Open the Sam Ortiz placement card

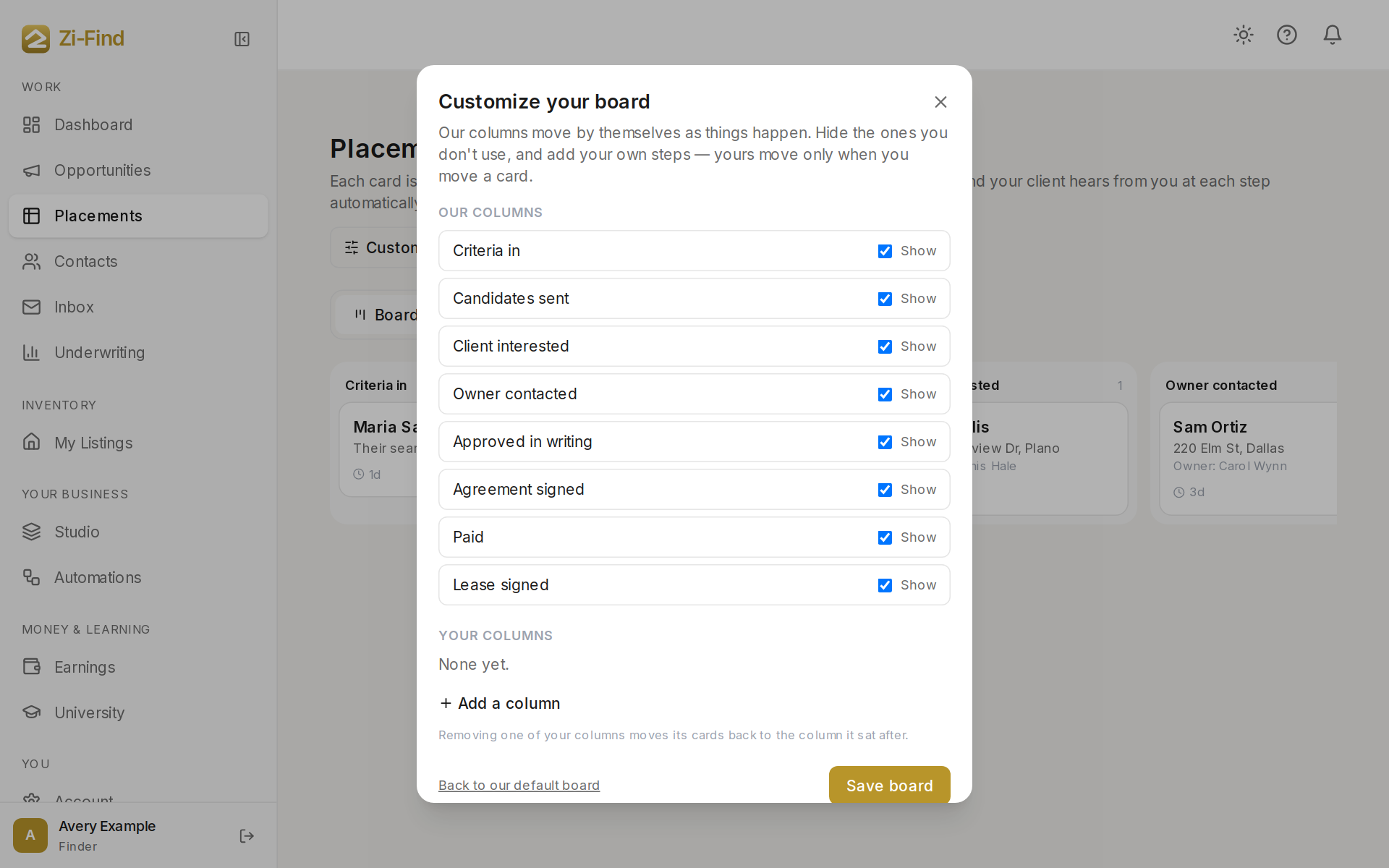(1248, 459)
